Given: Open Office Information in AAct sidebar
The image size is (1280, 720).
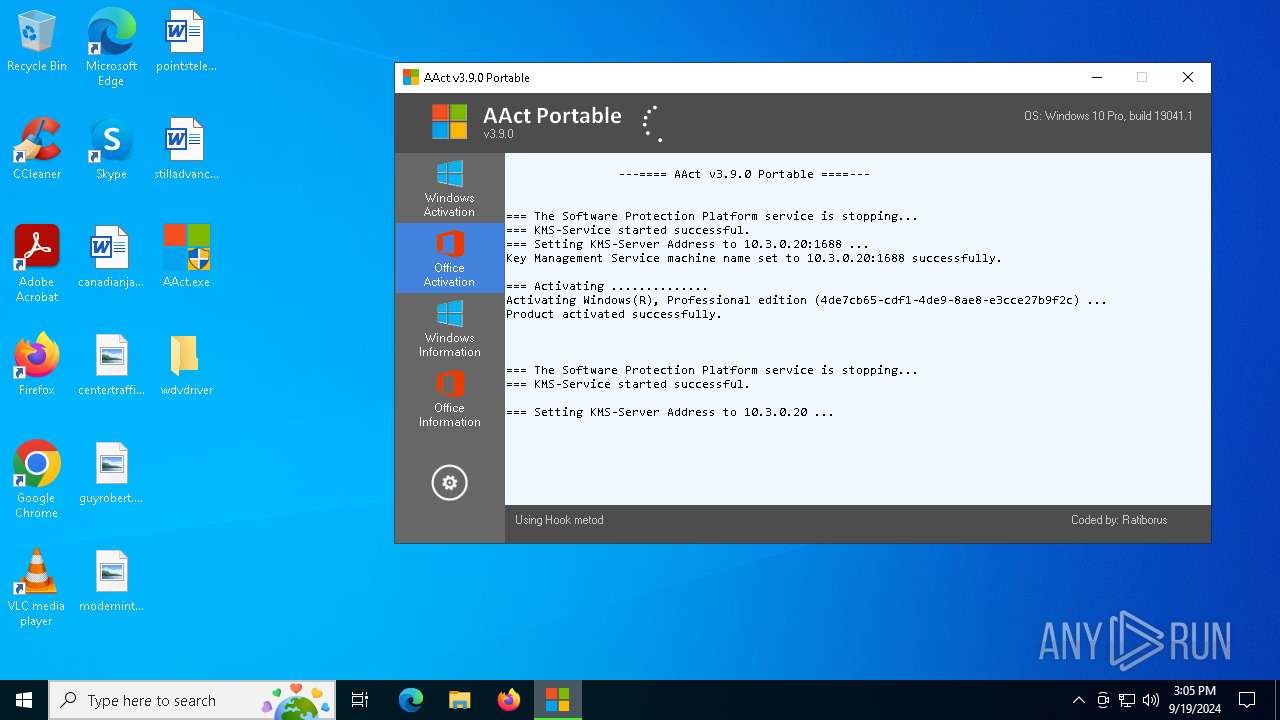Looking at the screenshot, I should pos(449,398).
